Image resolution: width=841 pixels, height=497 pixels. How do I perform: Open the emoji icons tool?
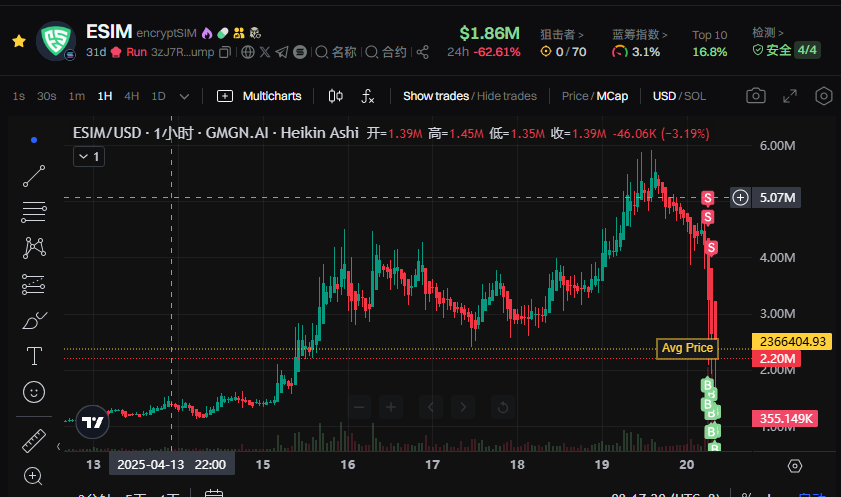(x=34, y=392)
